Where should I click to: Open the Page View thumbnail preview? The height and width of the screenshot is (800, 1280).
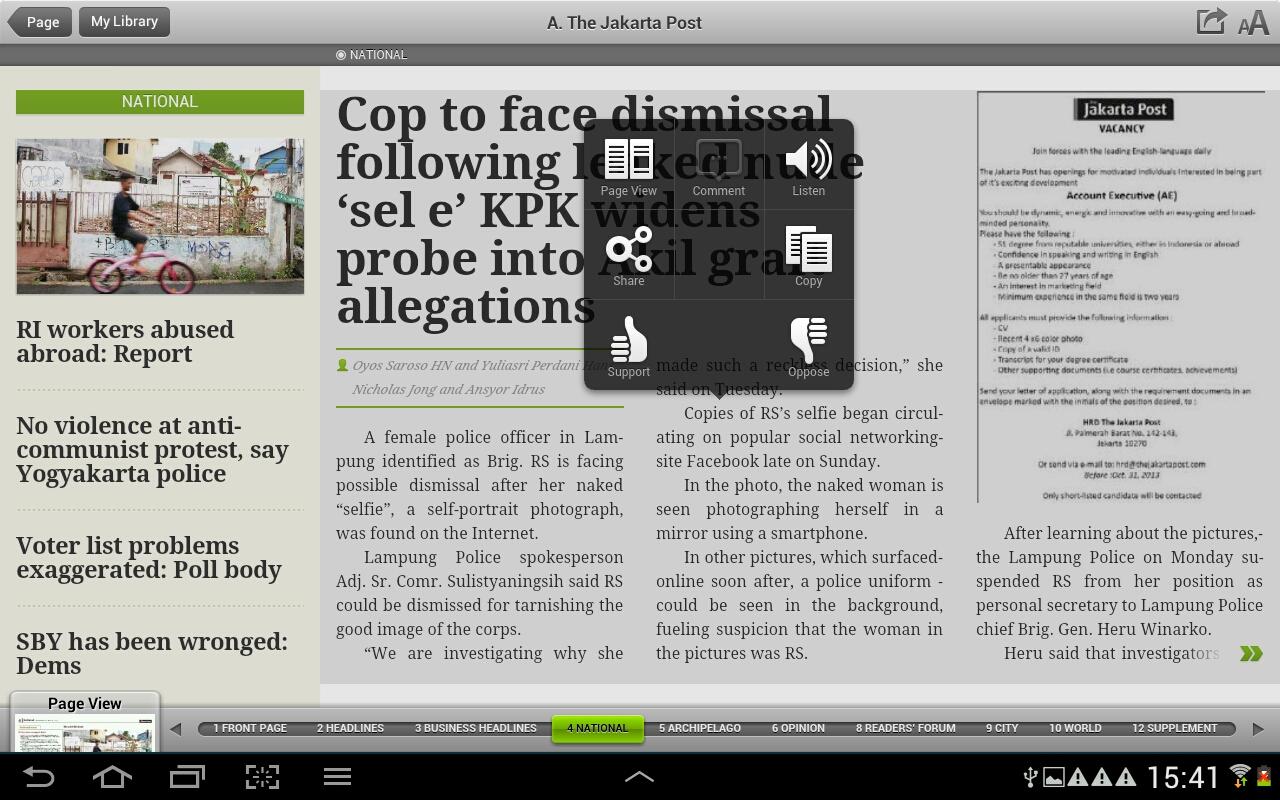tap(85, 722)
